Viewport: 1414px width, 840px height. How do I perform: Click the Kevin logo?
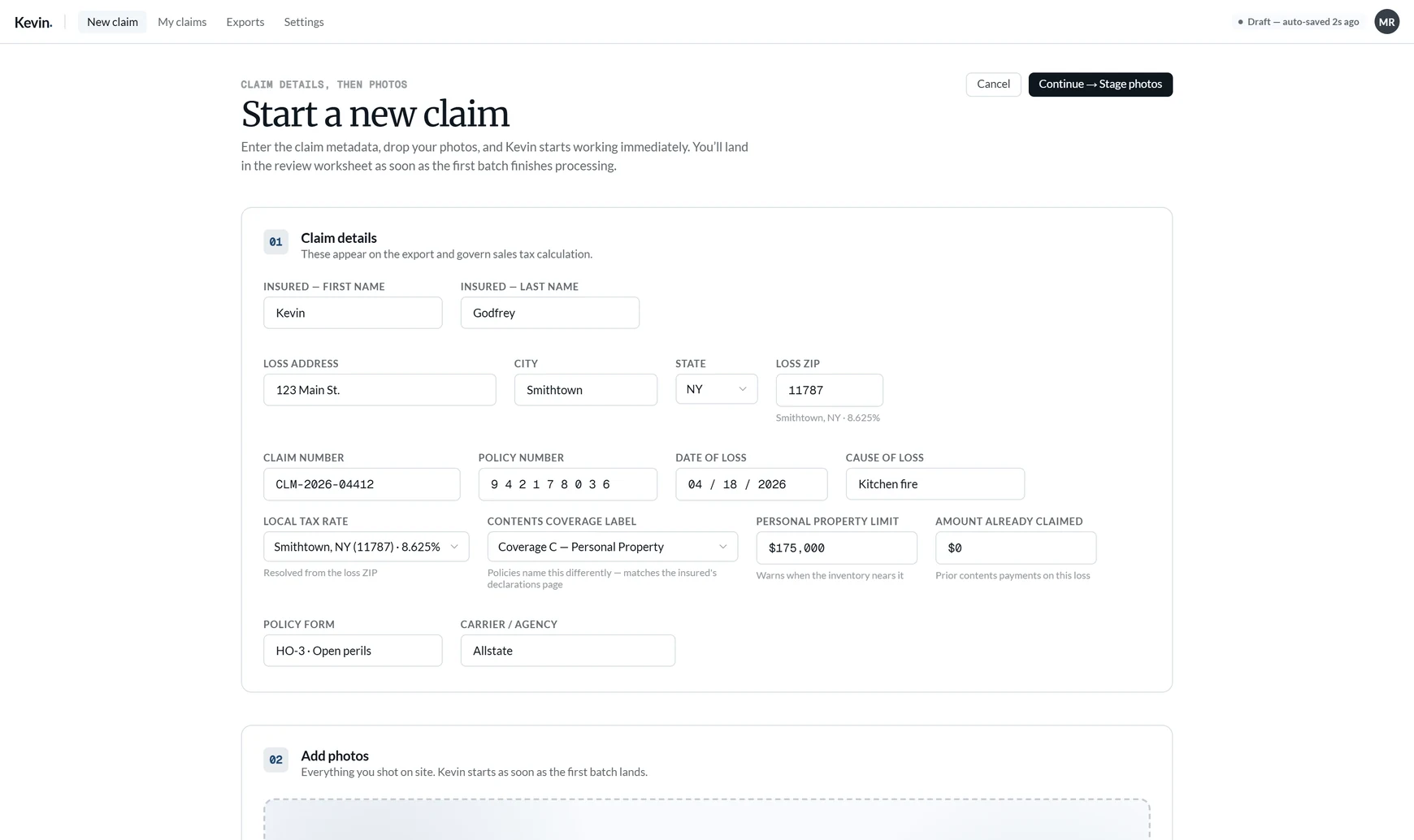click(x=33, y=22)
